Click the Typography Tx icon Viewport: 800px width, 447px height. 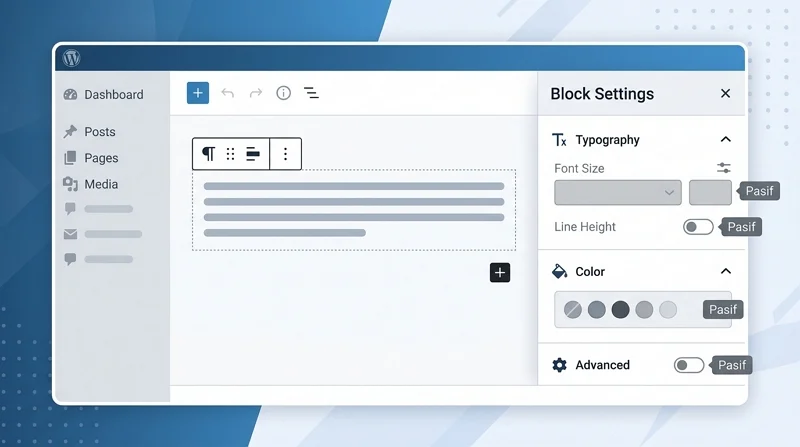(x=560, y=140)
